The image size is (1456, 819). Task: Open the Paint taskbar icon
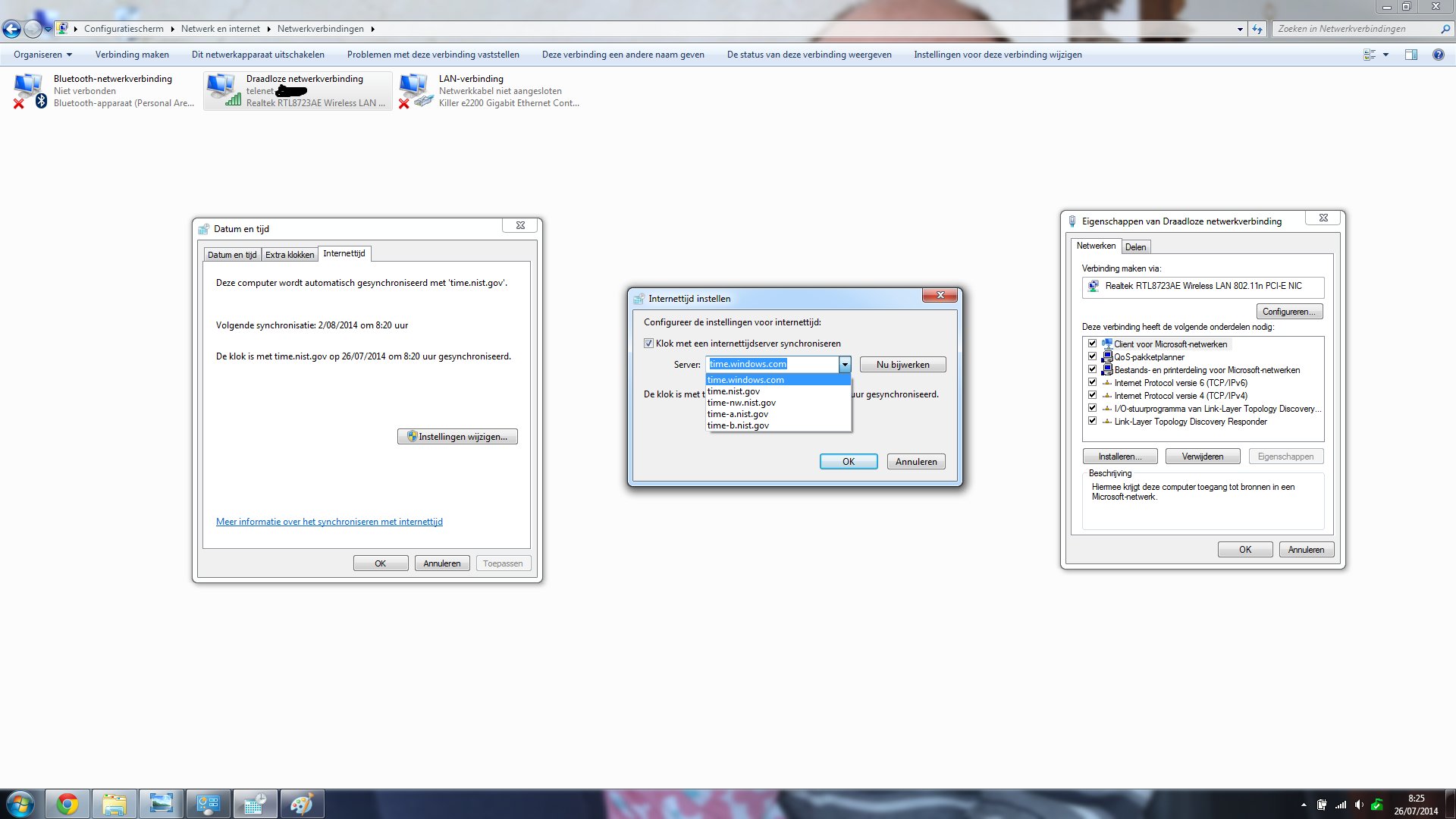[x=301, y=804]
